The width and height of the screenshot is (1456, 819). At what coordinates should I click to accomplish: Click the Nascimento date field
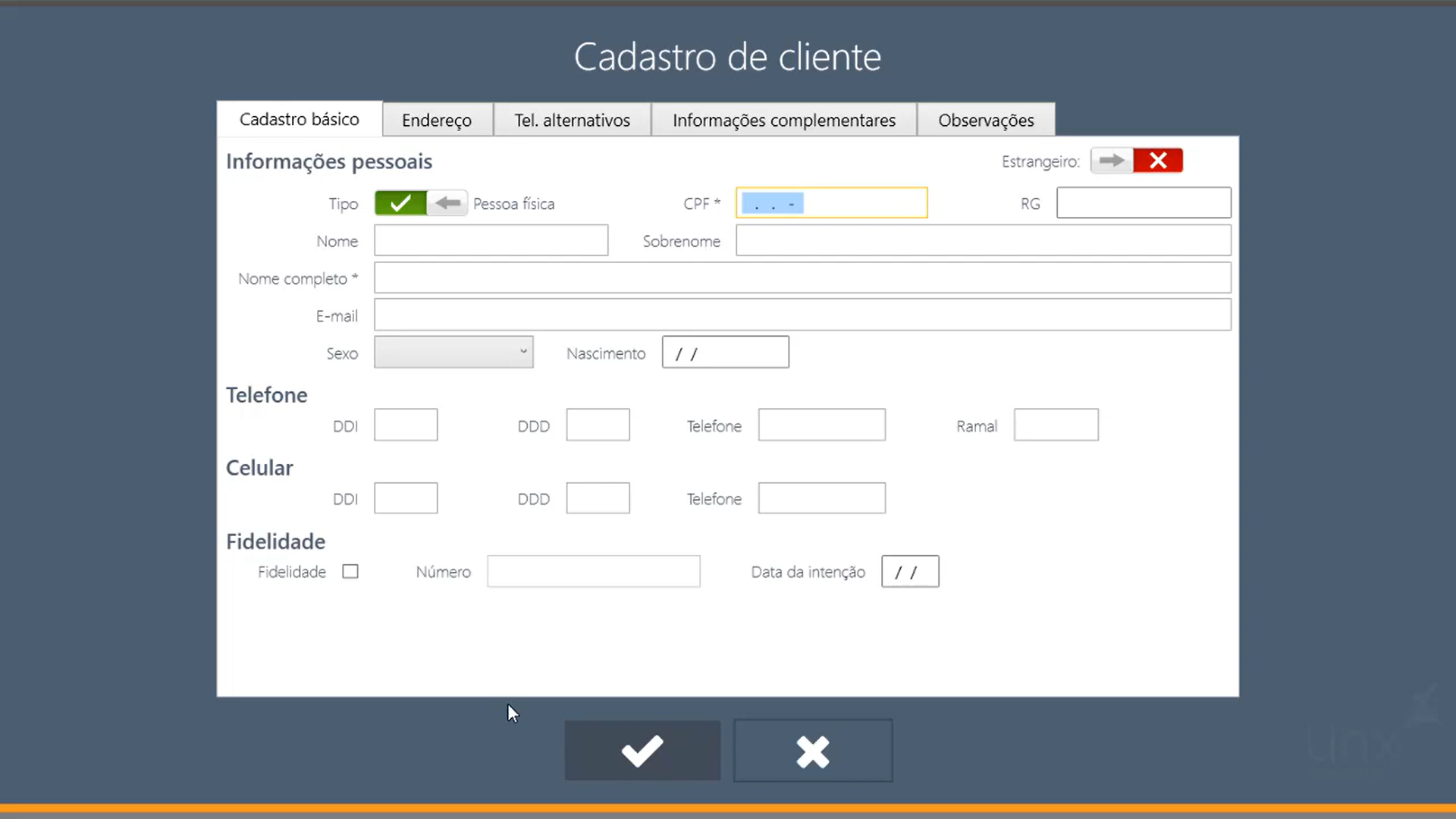(725, 353)
